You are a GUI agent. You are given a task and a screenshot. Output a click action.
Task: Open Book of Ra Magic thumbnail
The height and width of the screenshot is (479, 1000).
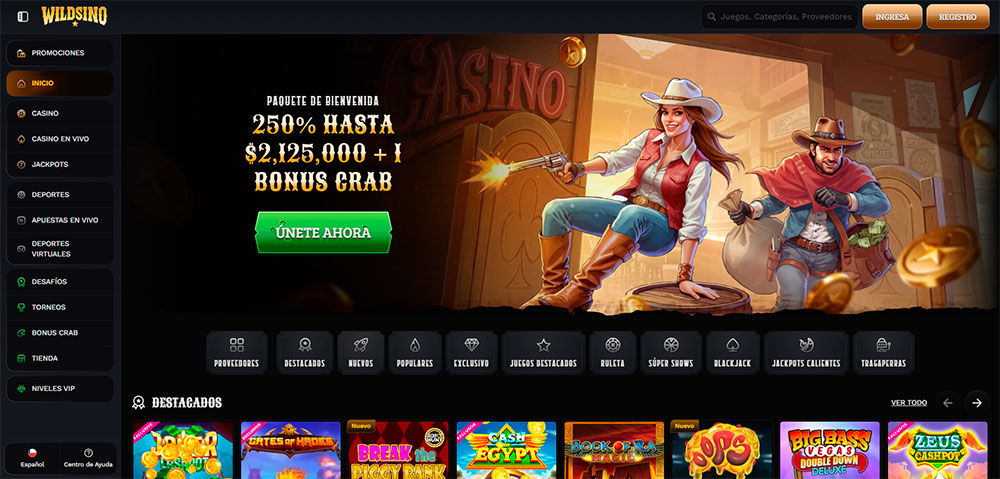coord(614,450)
